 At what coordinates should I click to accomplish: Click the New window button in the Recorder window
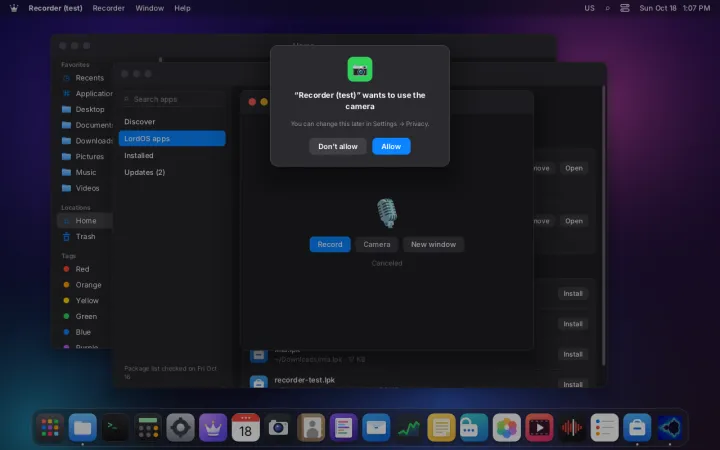click(433, 244)
